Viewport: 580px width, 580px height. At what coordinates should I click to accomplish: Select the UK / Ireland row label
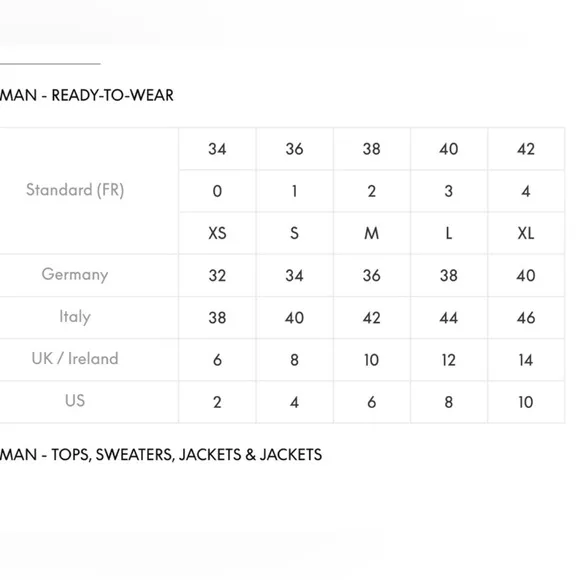point(75,358)
